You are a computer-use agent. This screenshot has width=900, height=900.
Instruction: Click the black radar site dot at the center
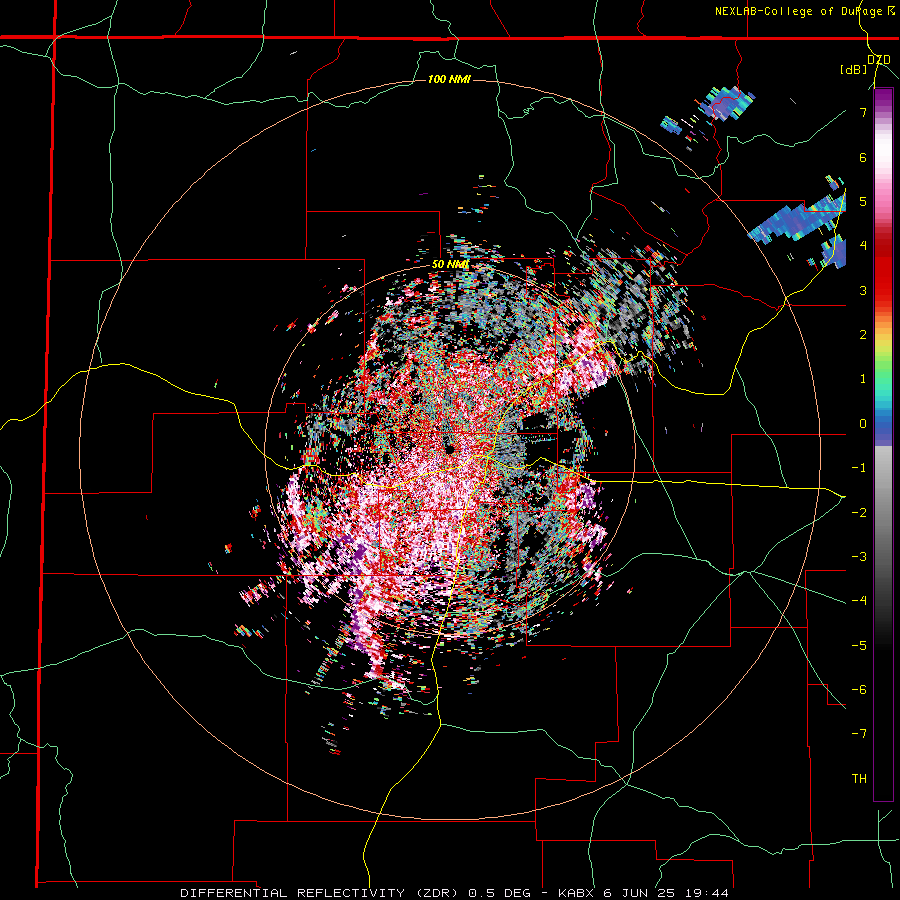click(449, 448)
